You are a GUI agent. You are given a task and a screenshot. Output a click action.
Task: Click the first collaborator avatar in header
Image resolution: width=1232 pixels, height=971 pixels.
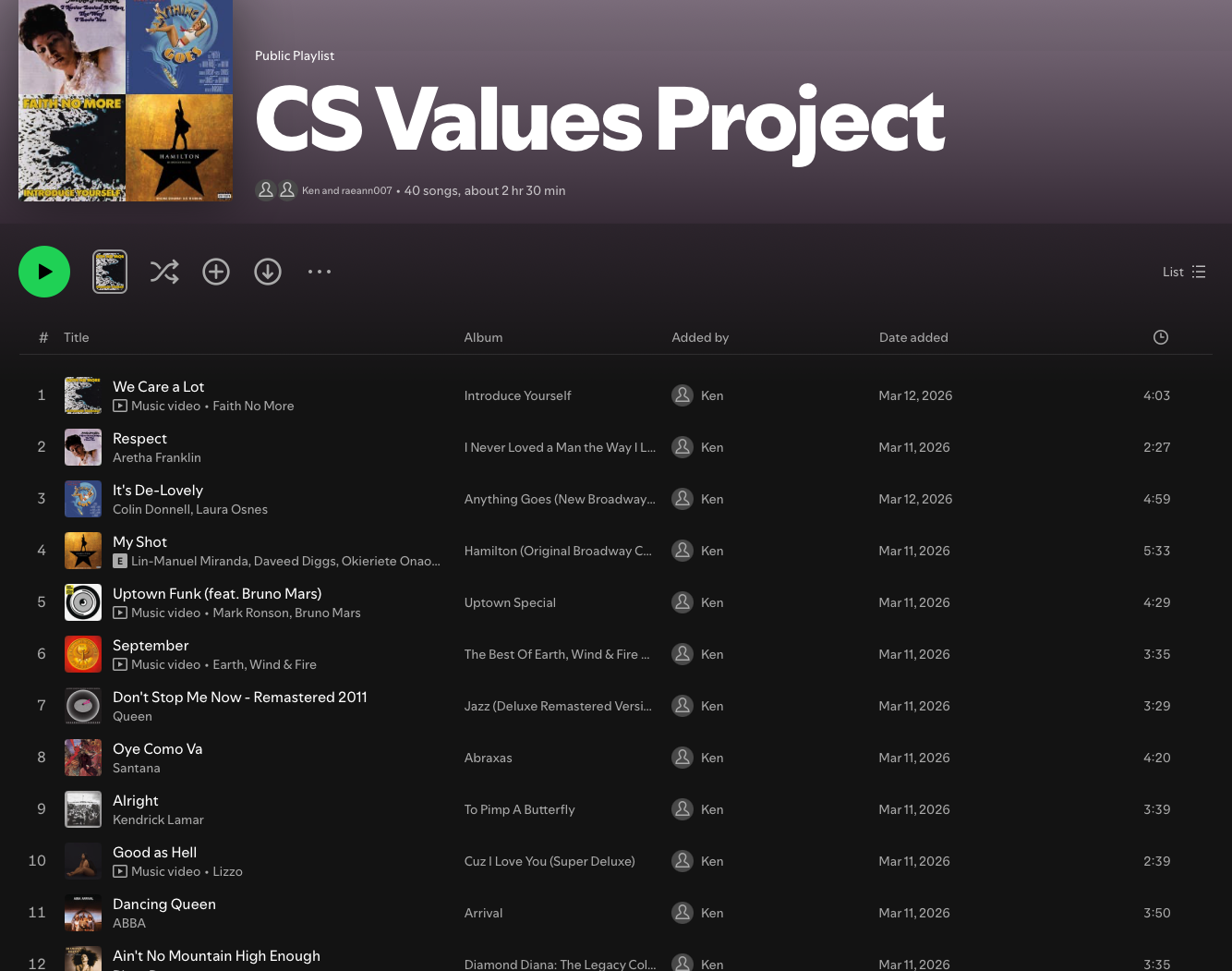[x=266, y=189]
